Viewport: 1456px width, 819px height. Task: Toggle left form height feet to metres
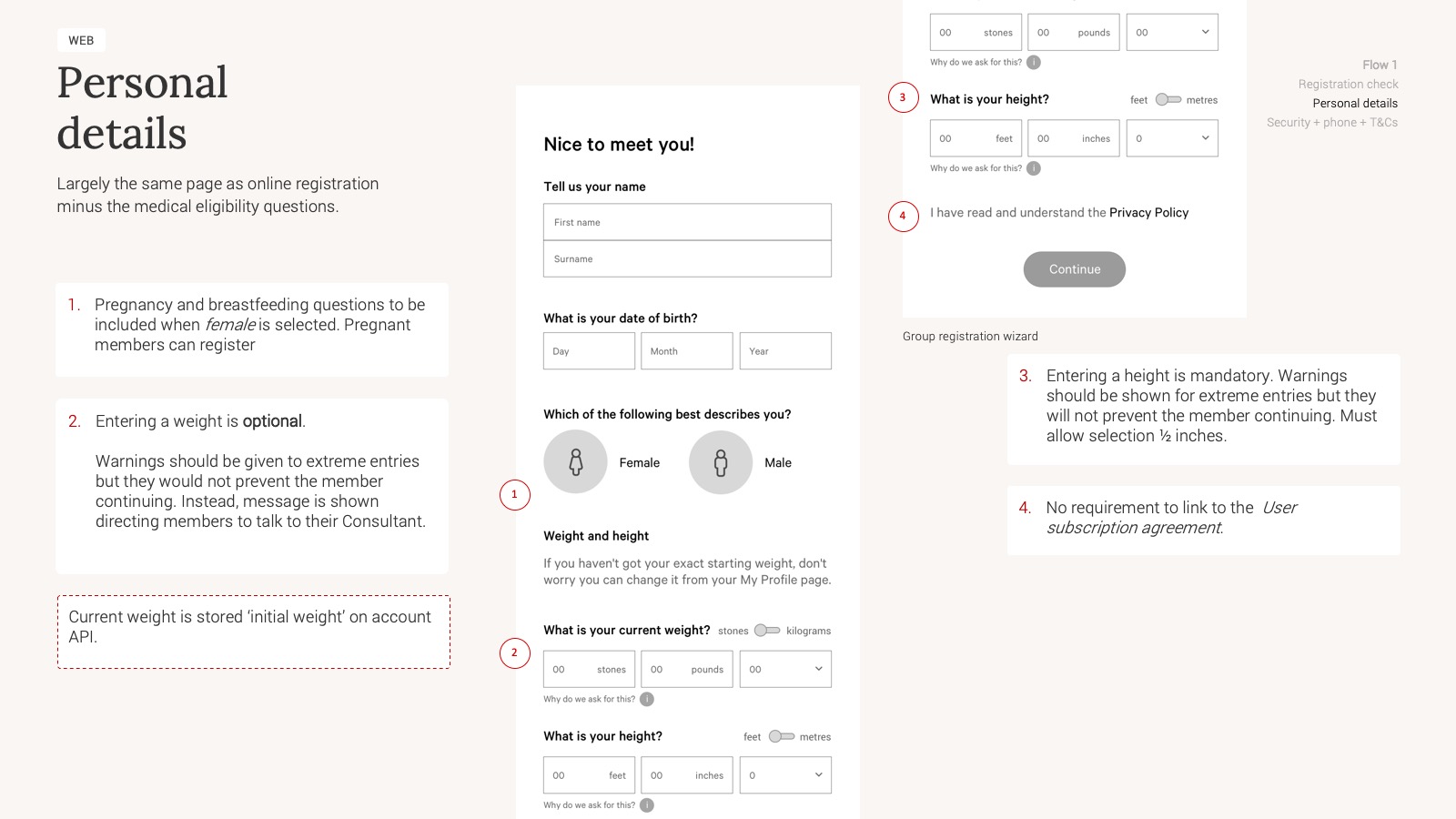(782, 736)
